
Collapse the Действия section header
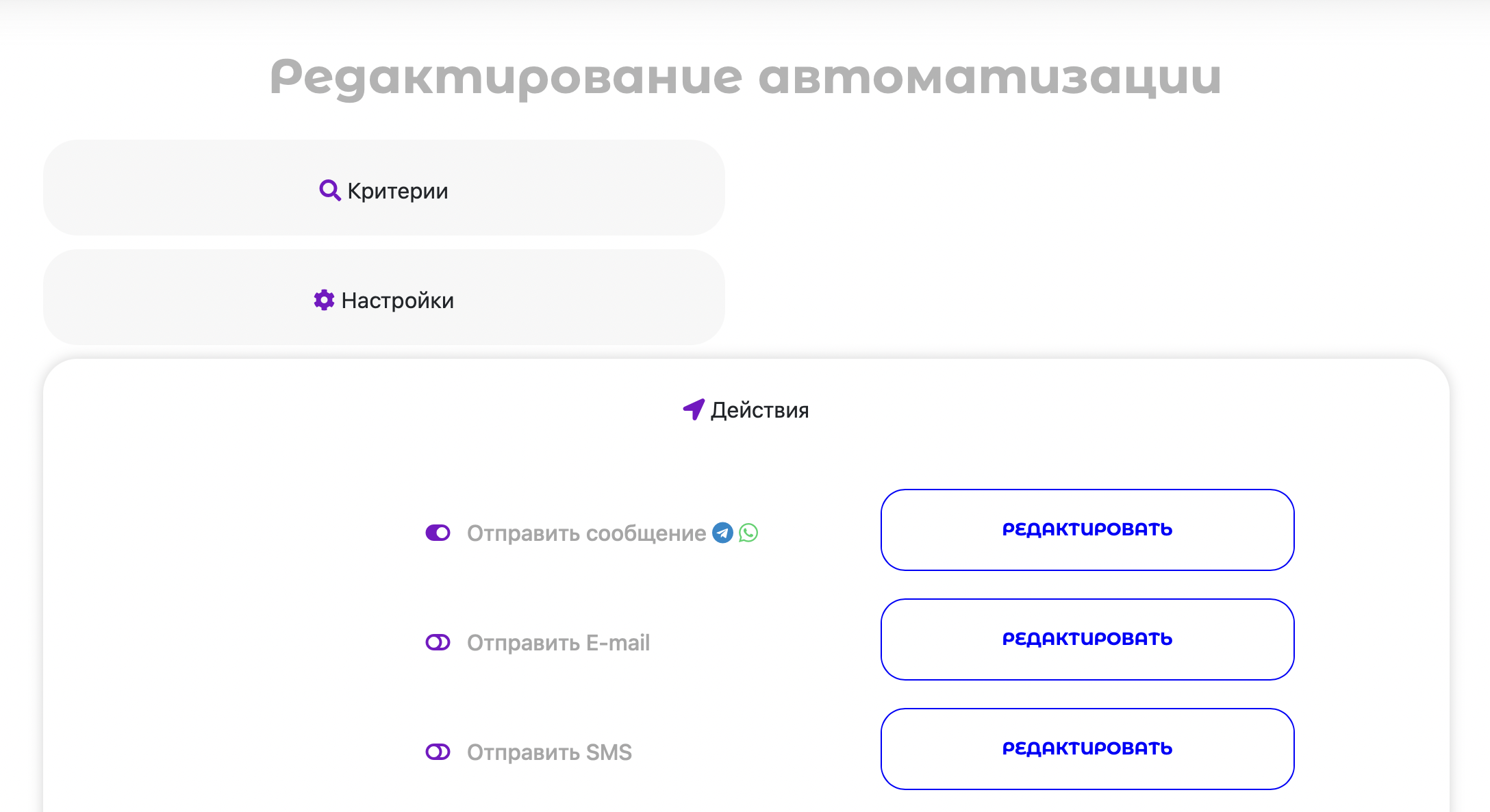tap(759, 409)
